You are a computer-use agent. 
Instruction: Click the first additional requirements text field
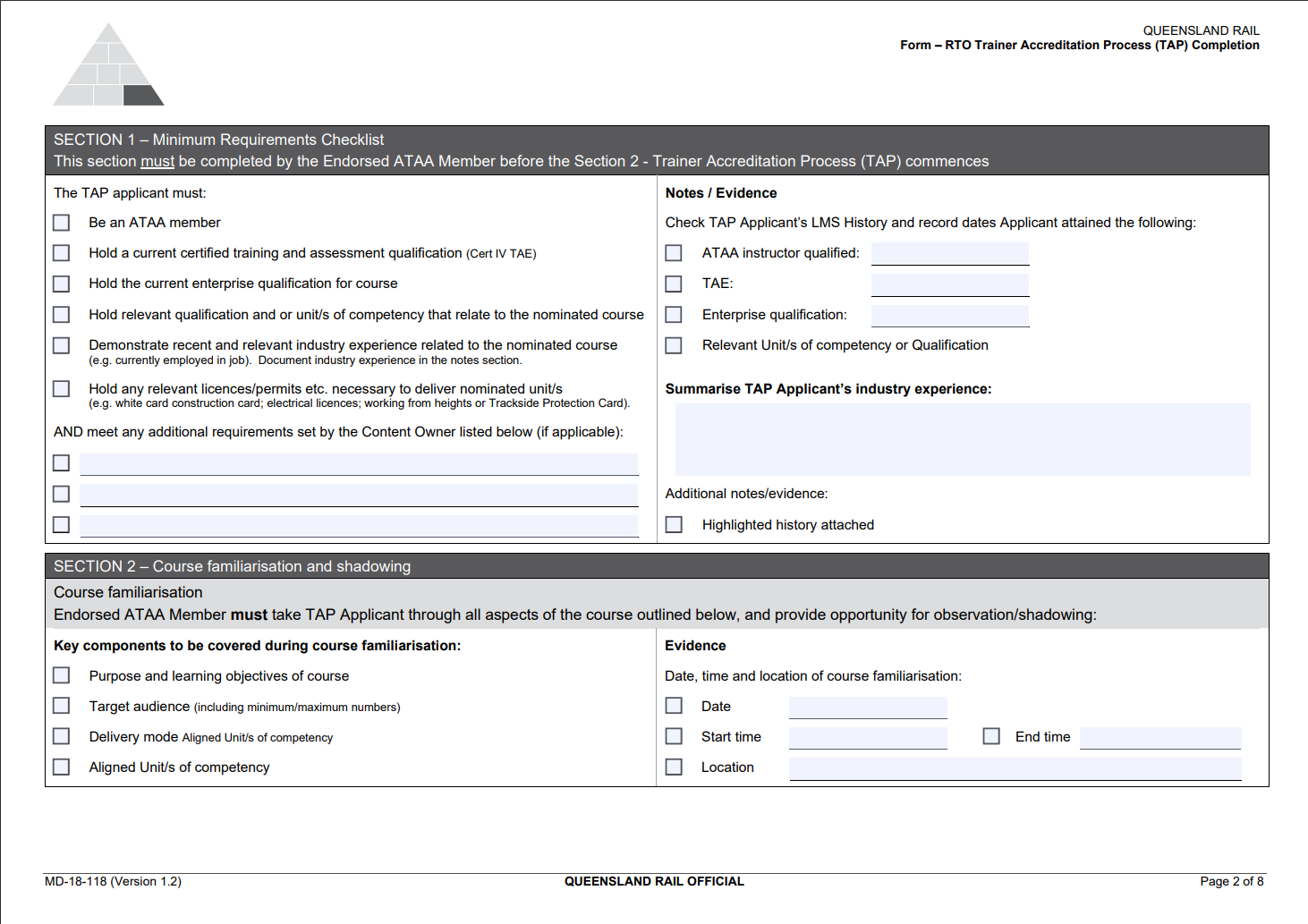pos(359,464)
